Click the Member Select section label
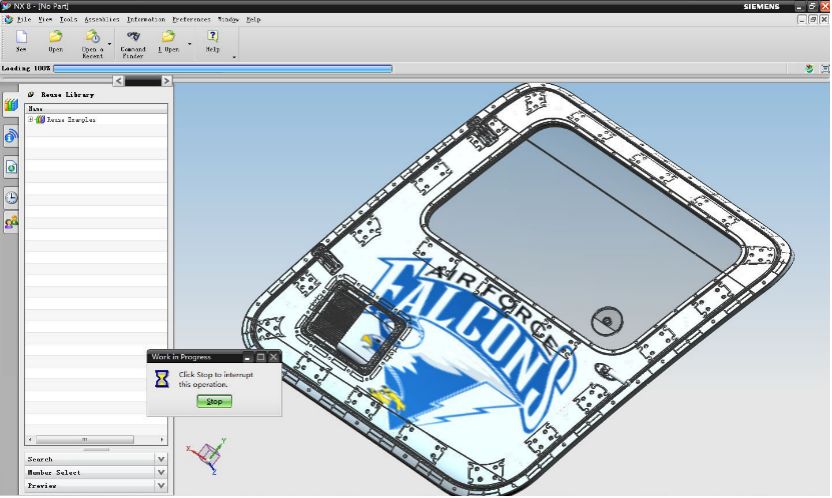 (x=54, y=472)
